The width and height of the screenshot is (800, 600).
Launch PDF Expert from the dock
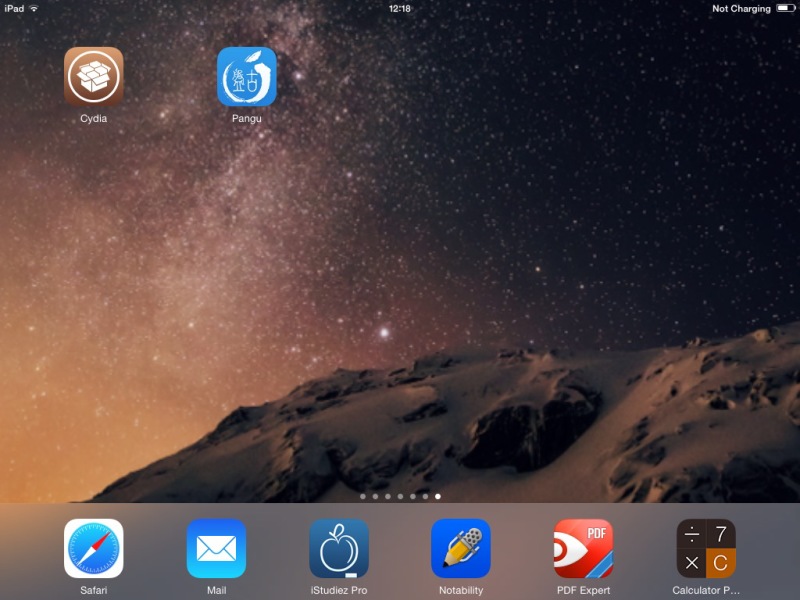click(x=584, y=548)
